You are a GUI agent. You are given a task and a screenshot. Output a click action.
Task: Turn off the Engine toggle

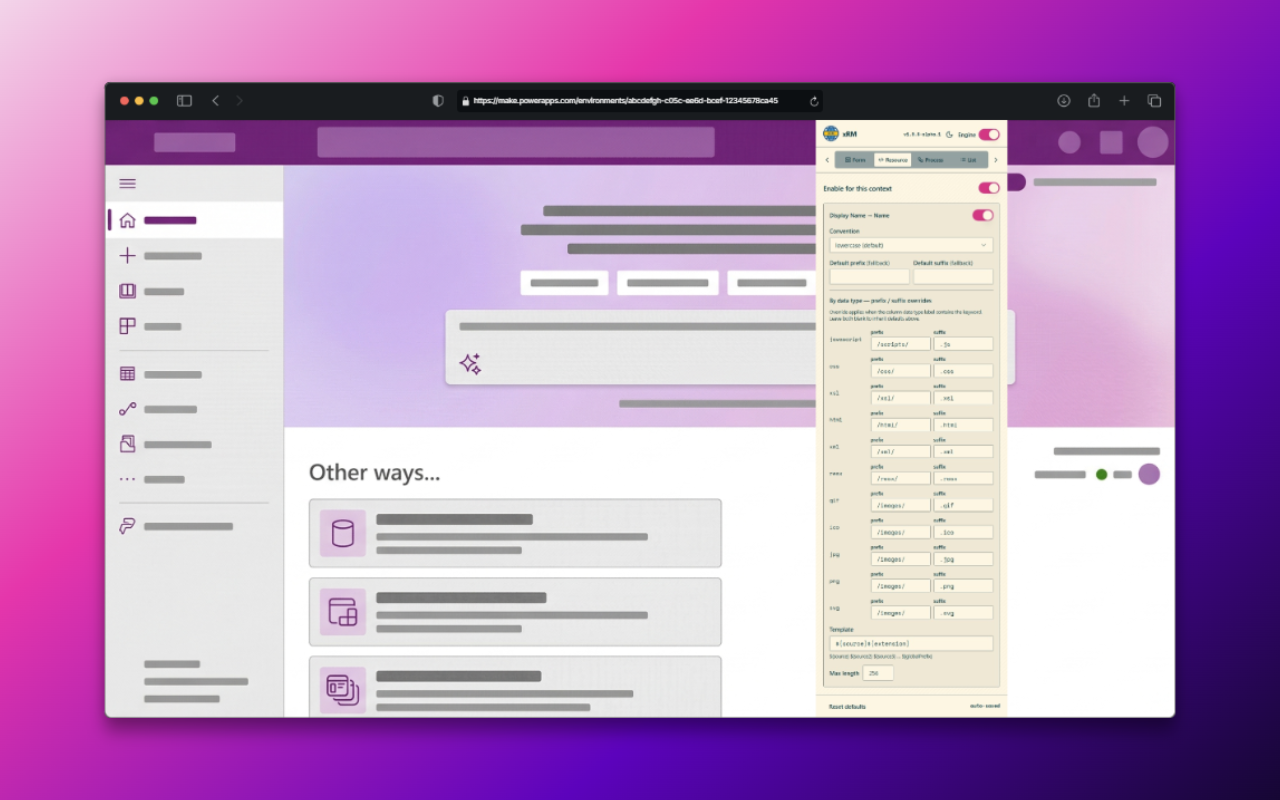[x=988, y=134]
